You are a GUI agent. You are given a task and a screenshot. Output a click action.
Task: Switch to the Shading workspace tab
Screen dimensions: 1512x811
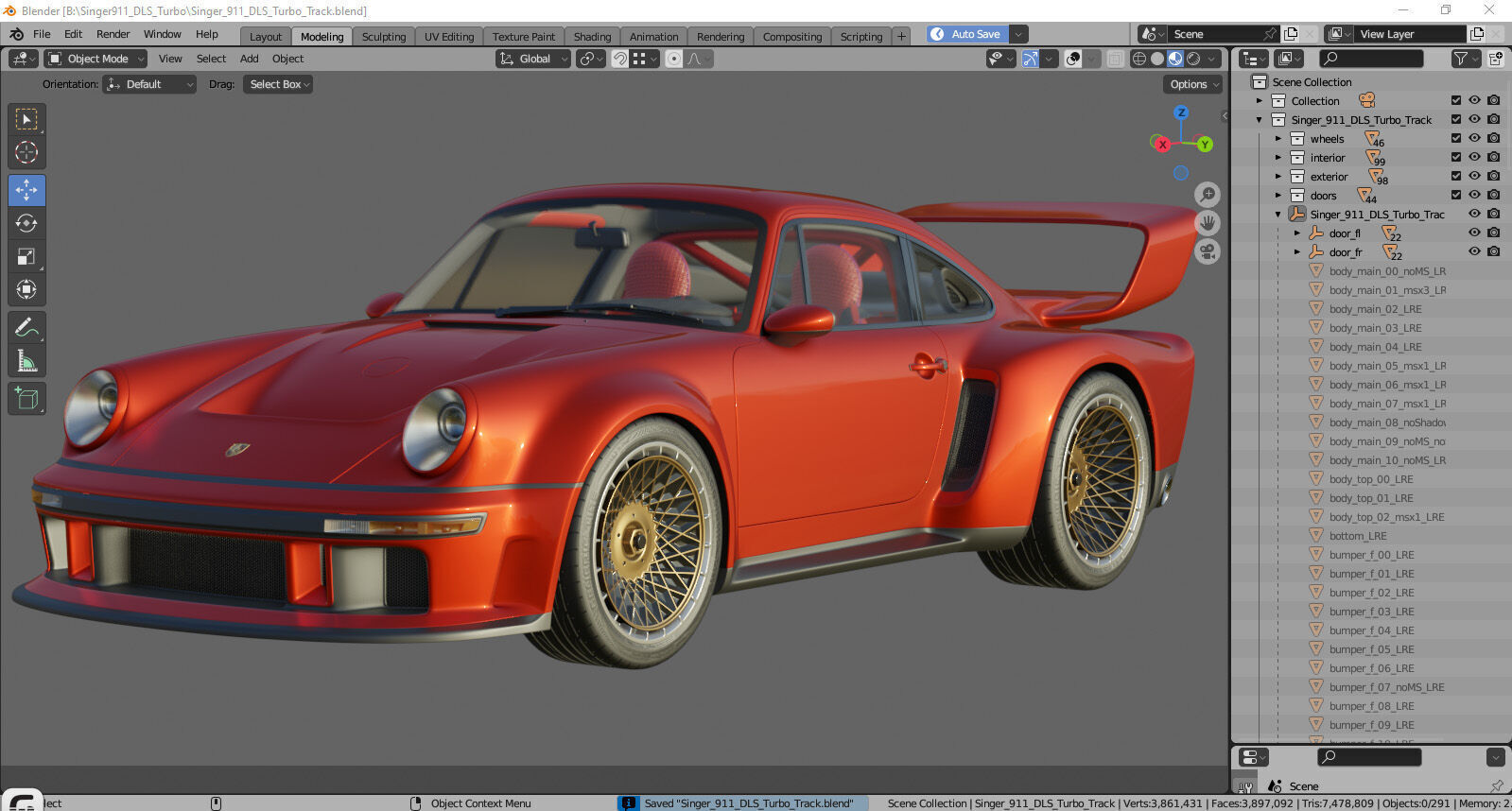592,37
